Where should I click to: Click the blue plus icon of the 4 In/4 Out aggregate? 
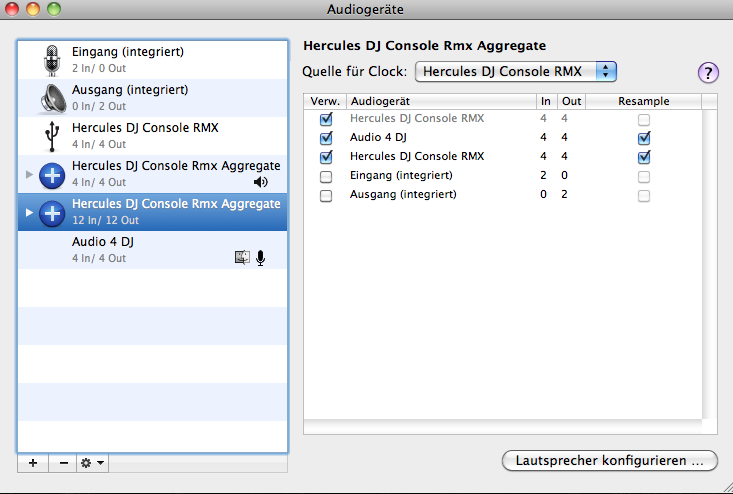click(x=52, y=175)
